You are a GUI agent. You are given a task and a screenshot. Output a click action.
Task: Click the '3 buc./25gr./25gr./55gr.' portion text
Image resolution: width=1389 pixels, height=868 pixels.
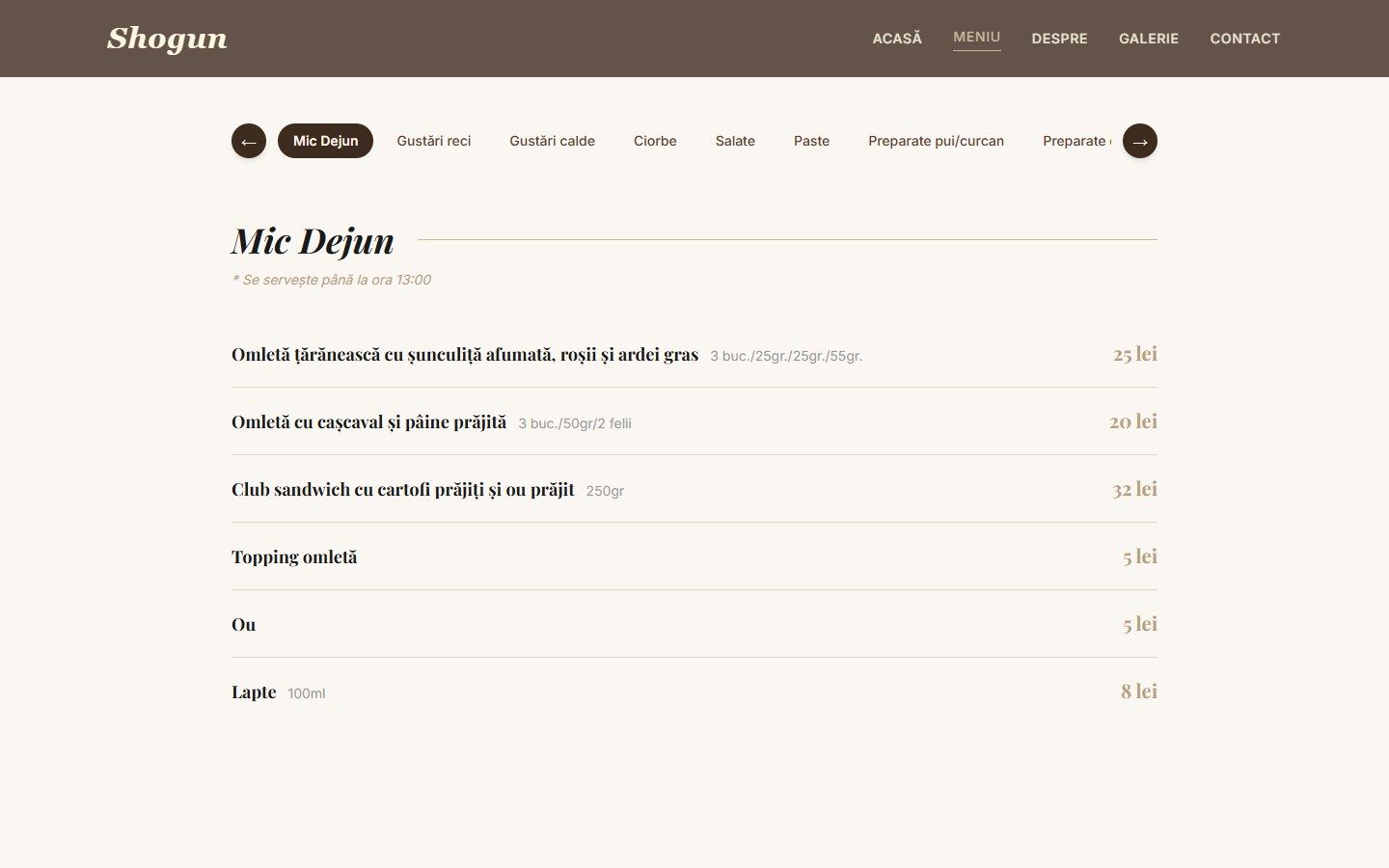coord(786,356)
